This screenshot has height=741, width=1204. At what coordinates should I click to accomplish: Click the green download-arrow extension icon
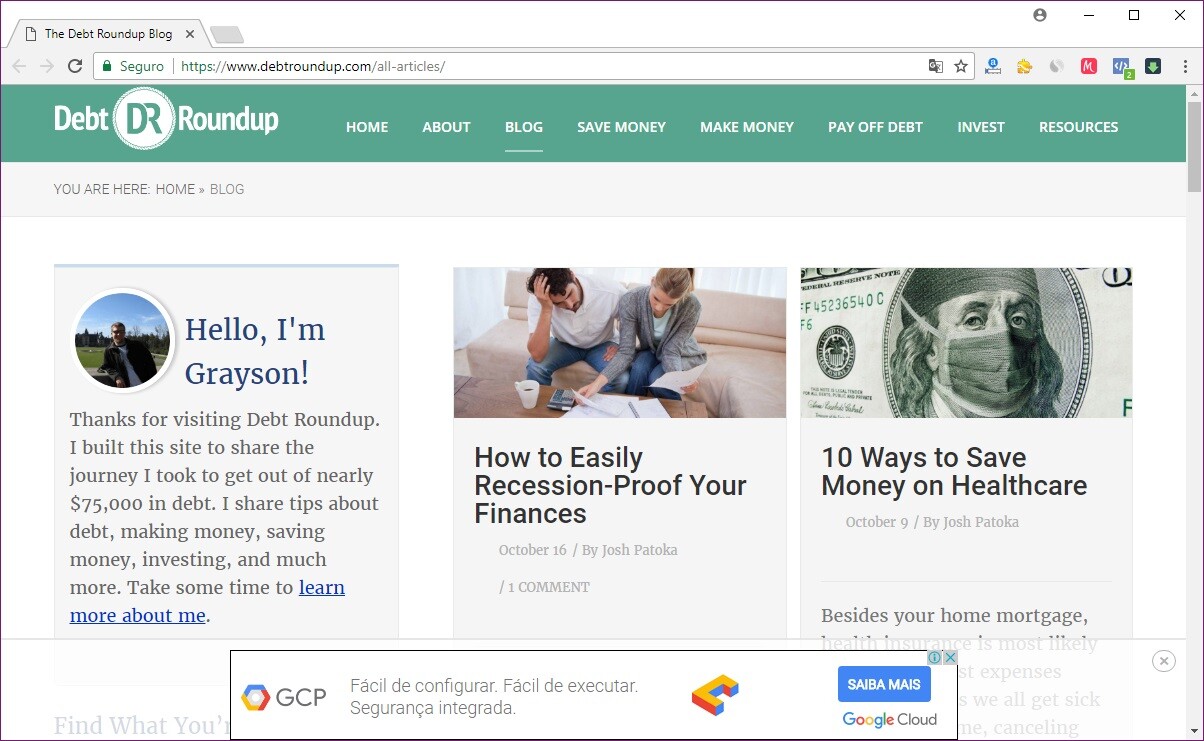click(1153, 66)
